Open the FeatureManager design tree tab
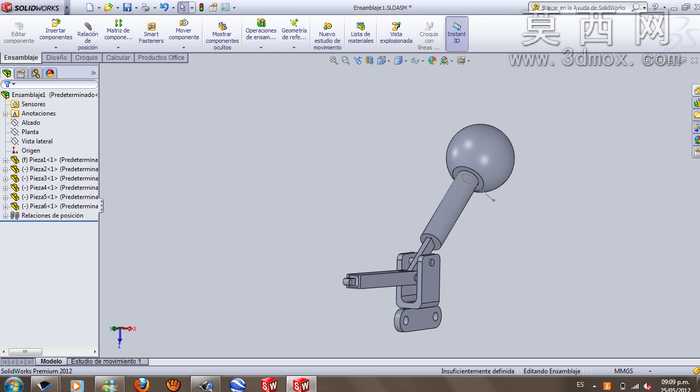 point(7,73)
